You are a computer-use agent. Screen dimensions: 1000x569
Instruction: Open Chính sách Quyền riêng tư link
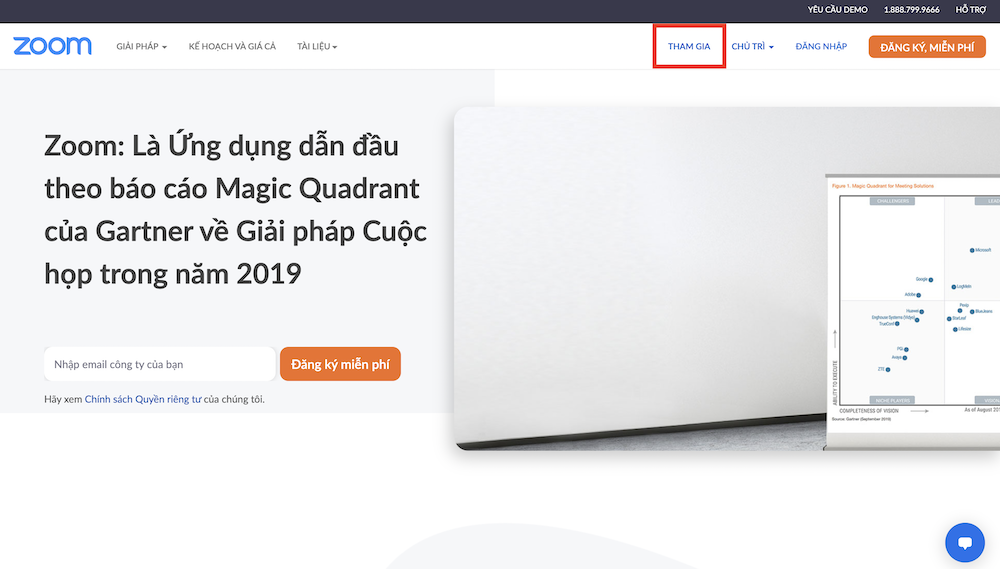[143, 399]
